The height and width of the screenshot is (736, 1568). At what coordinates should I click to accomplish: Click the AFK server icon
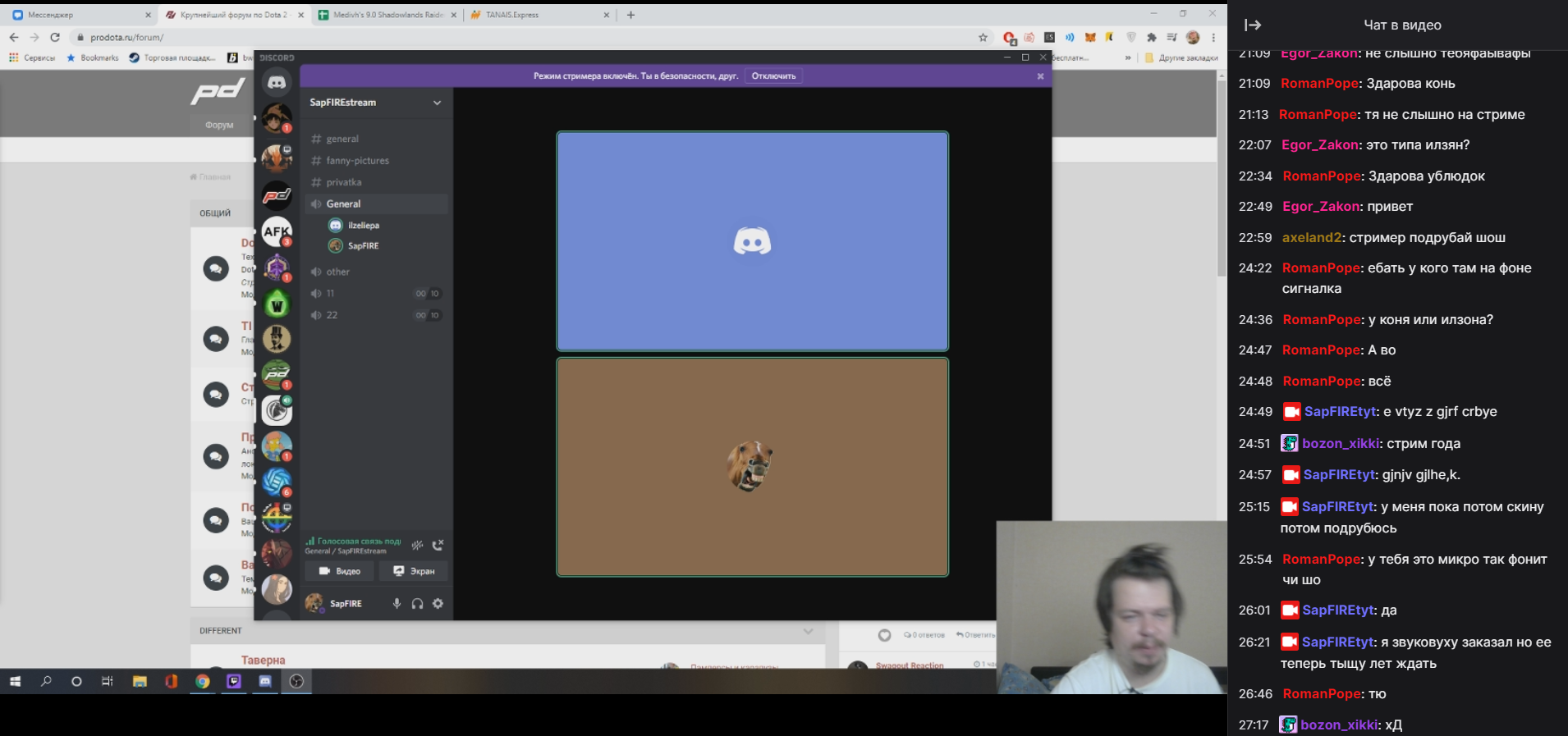[x=277, y=231]
